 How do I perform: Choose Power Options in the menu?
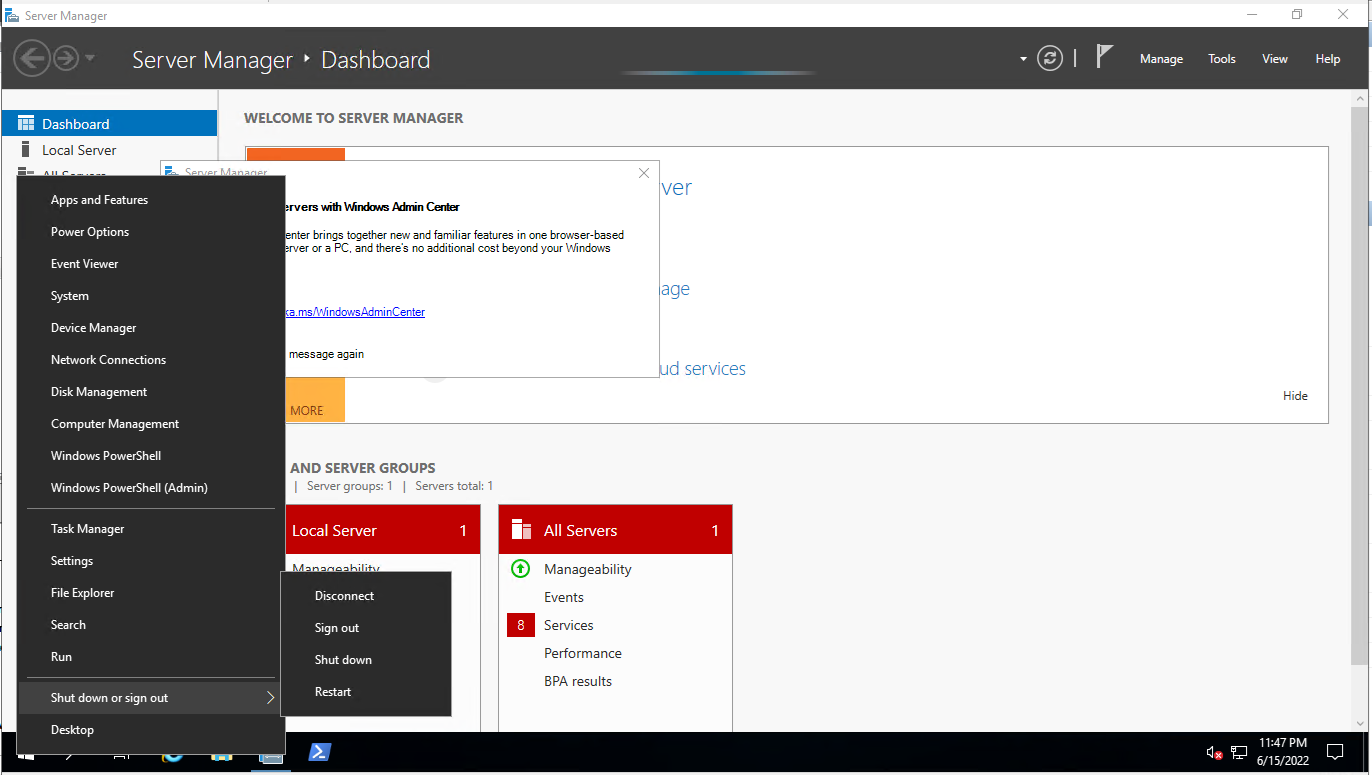151,232
